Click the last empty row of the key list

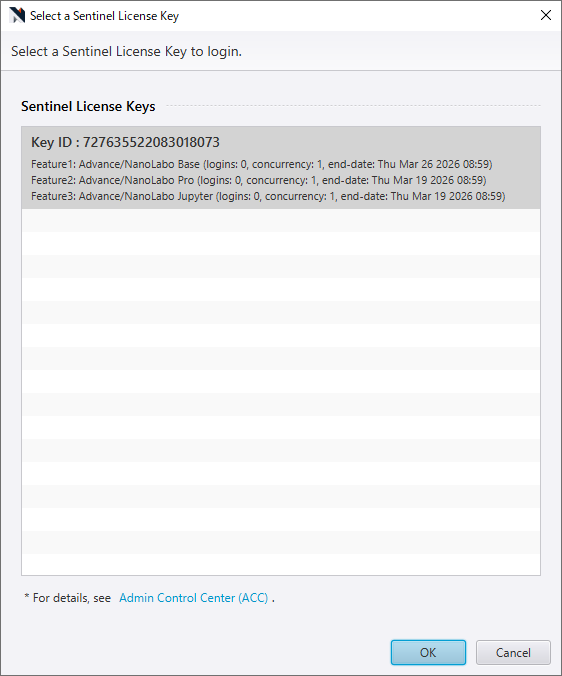pyautogui.click(x=281, y=564)
